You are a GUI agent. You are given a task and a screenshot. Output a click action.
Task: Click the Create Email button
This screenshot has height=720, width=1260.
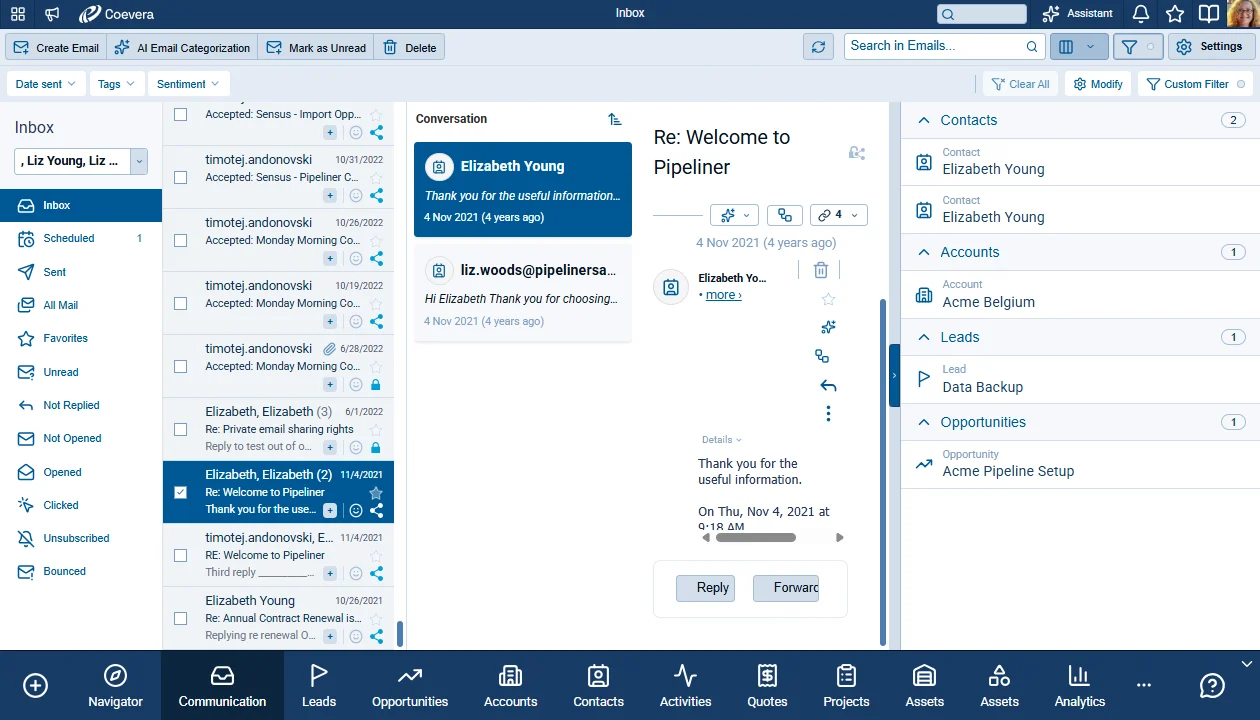[57, 47]
